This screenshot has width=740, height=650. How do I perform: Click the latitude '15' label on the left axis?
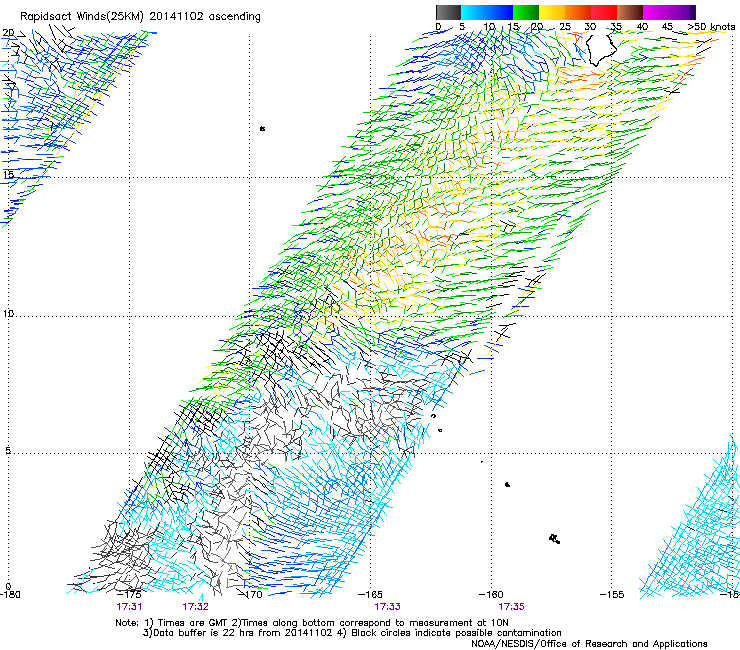8,175
